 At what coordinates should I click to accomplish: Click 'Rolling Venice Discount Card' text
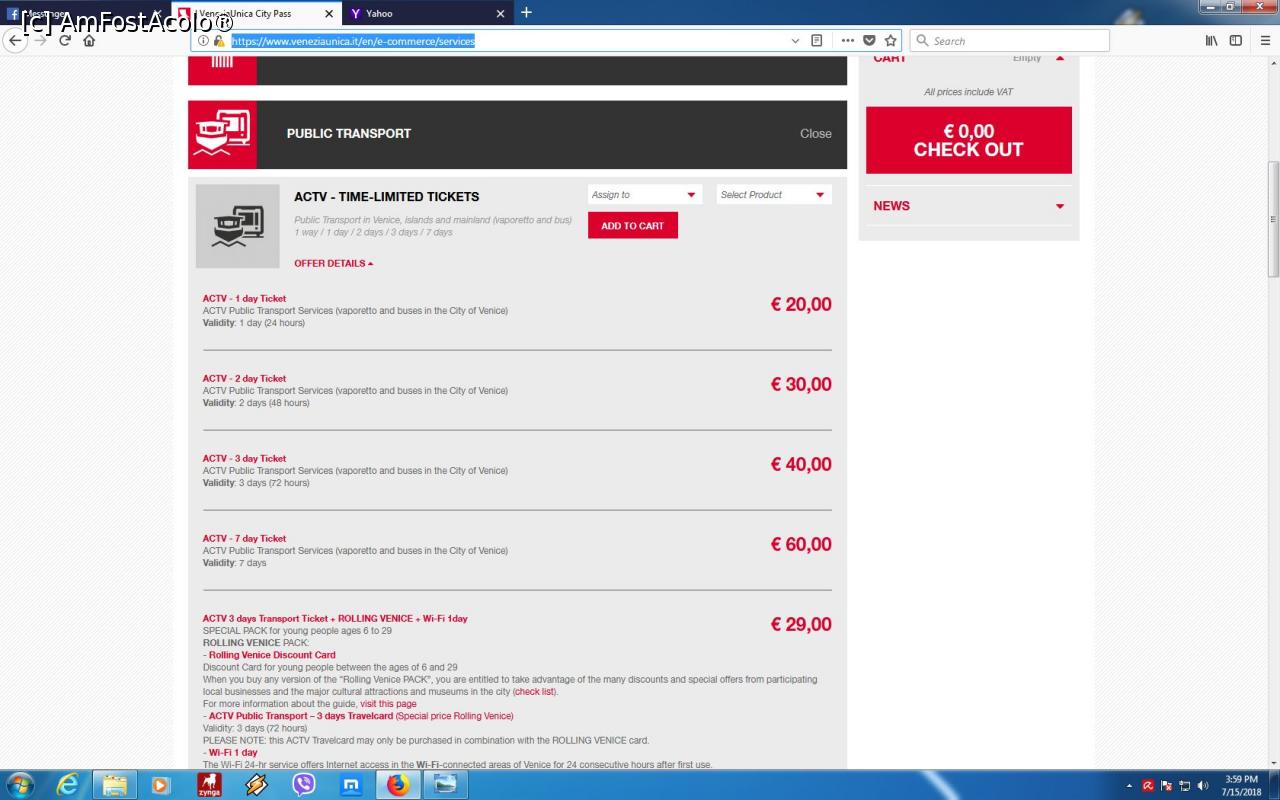pos(272,656)
